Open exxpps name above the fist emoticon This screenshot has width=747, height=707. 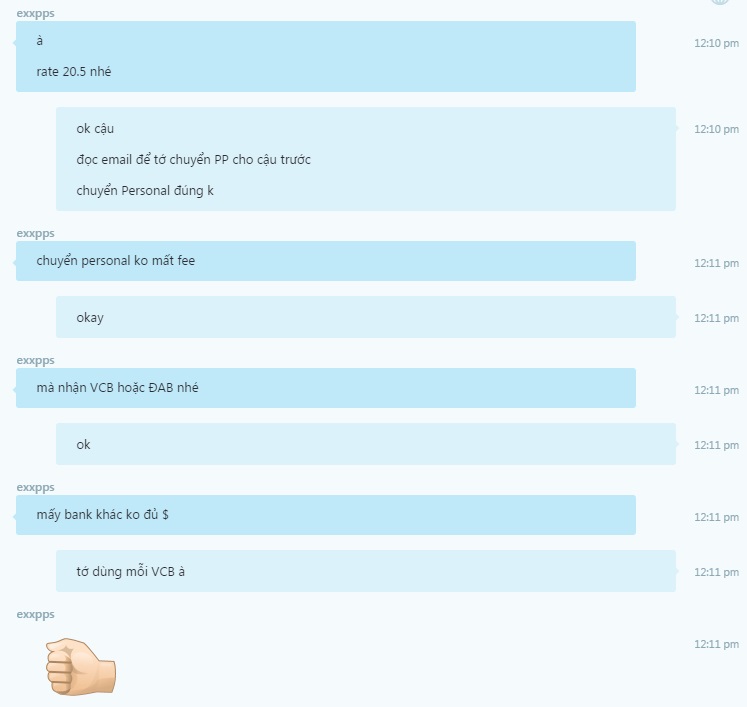point(36,615)
